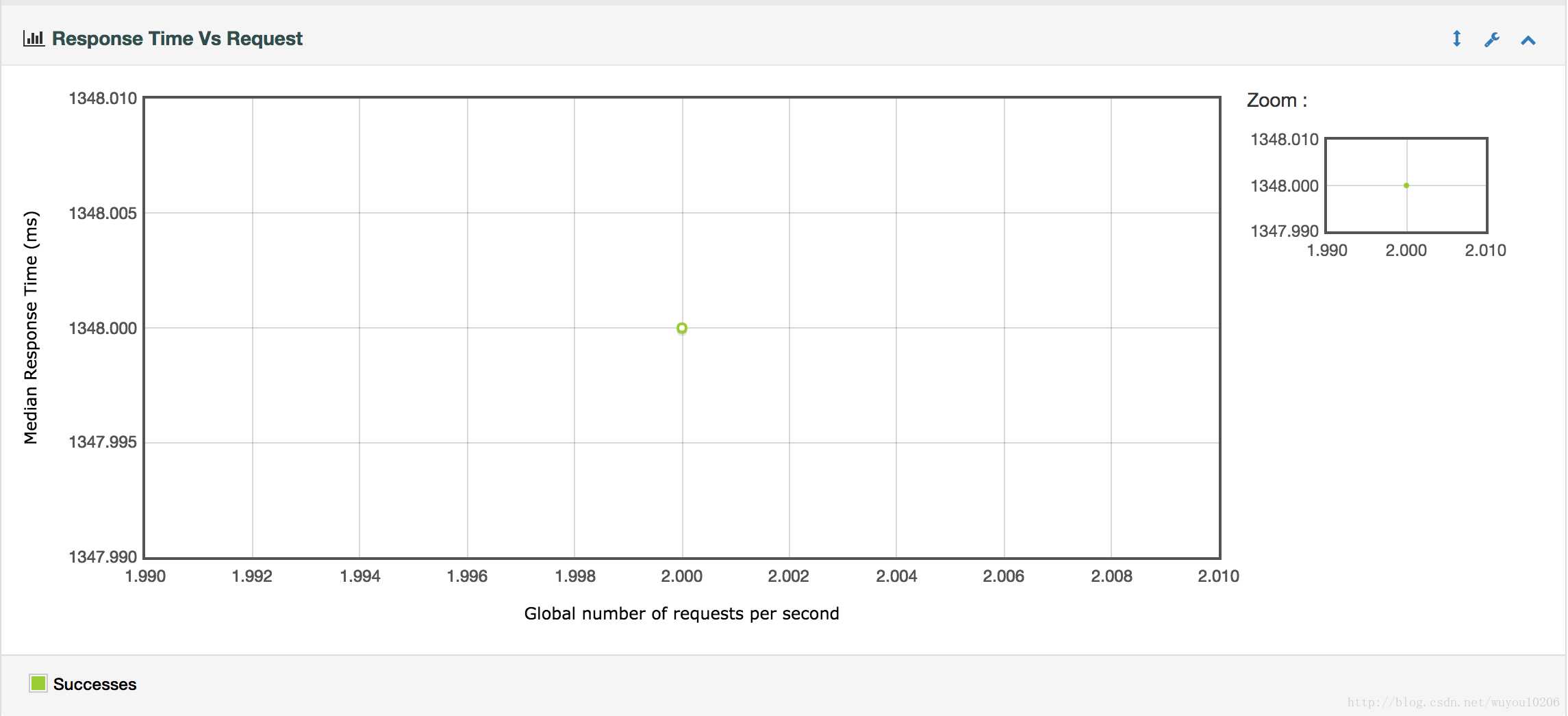
Task: Click Global number of requests per second label
Action: pyautogui.click(x=681, y=613)
